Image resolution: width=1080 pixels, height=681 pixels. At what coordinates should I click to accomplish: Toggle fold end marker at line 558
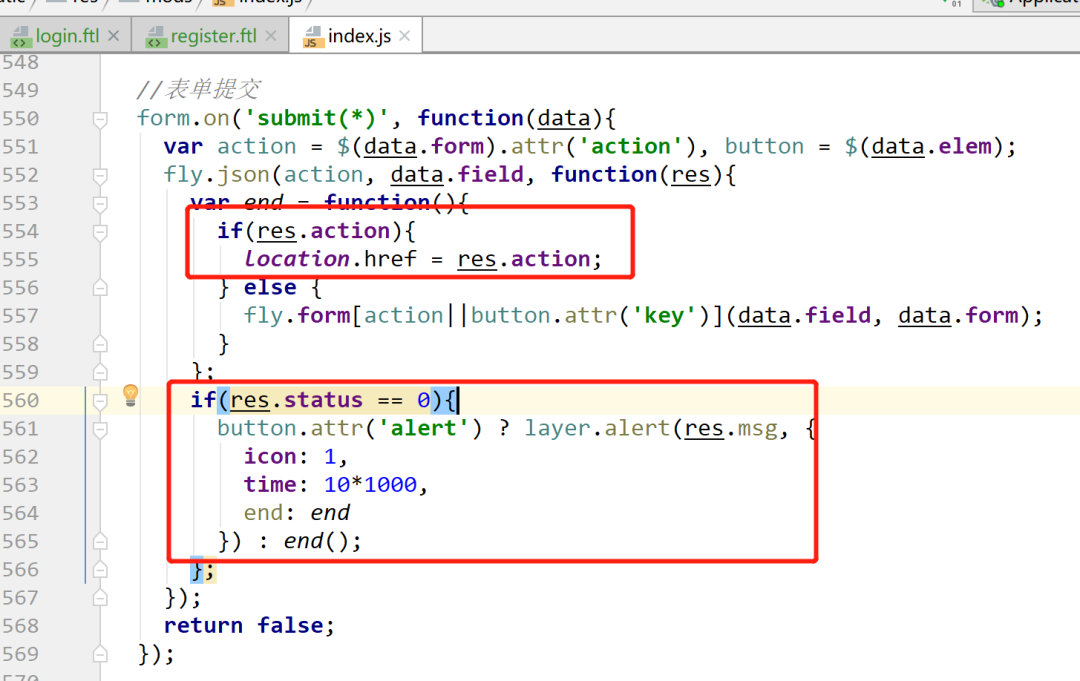click(x=100, y=344)
